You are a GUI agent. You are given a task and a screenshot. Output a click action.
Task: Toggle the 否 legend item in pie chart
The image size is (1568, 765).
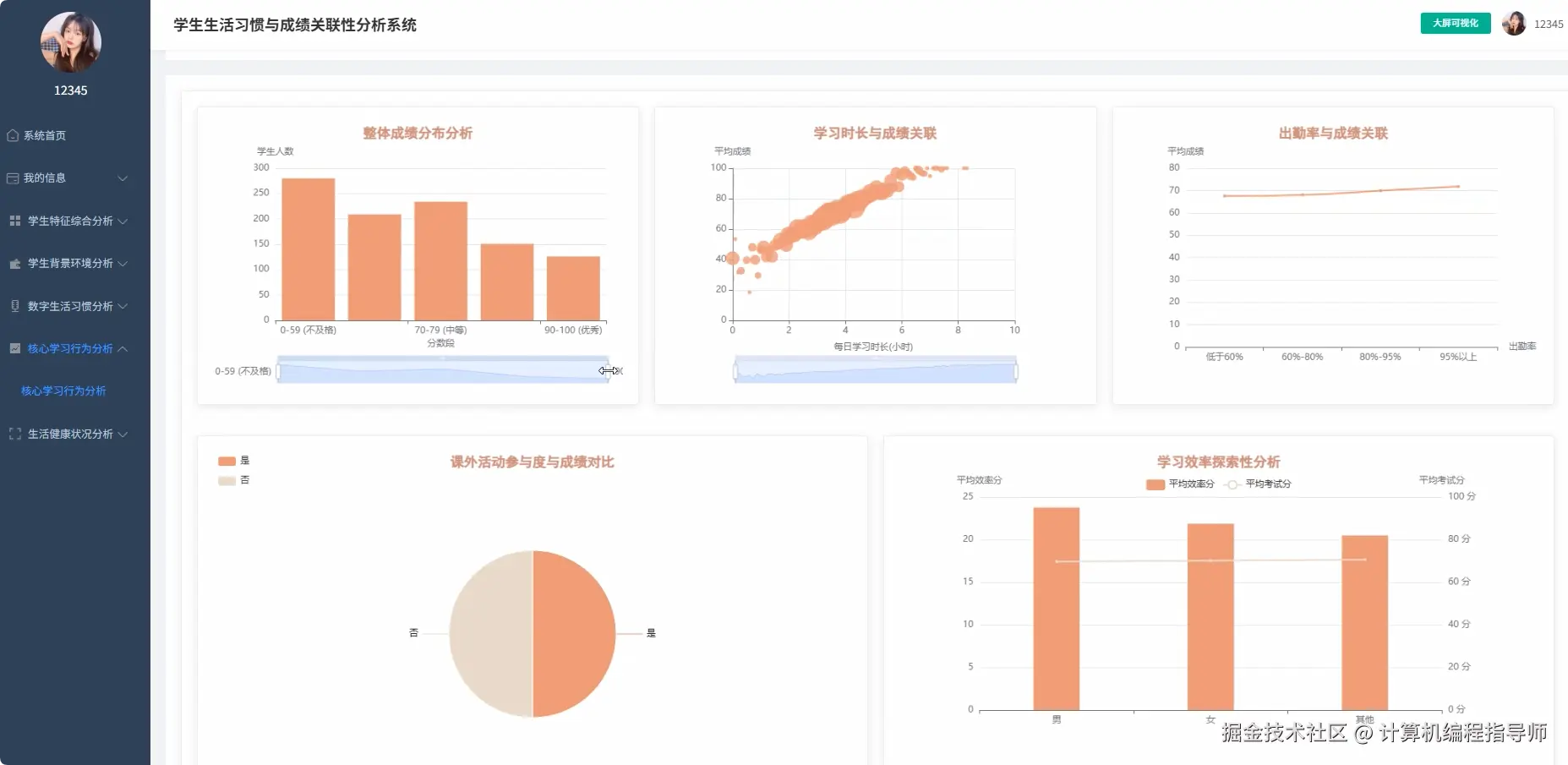pos(234,480)
